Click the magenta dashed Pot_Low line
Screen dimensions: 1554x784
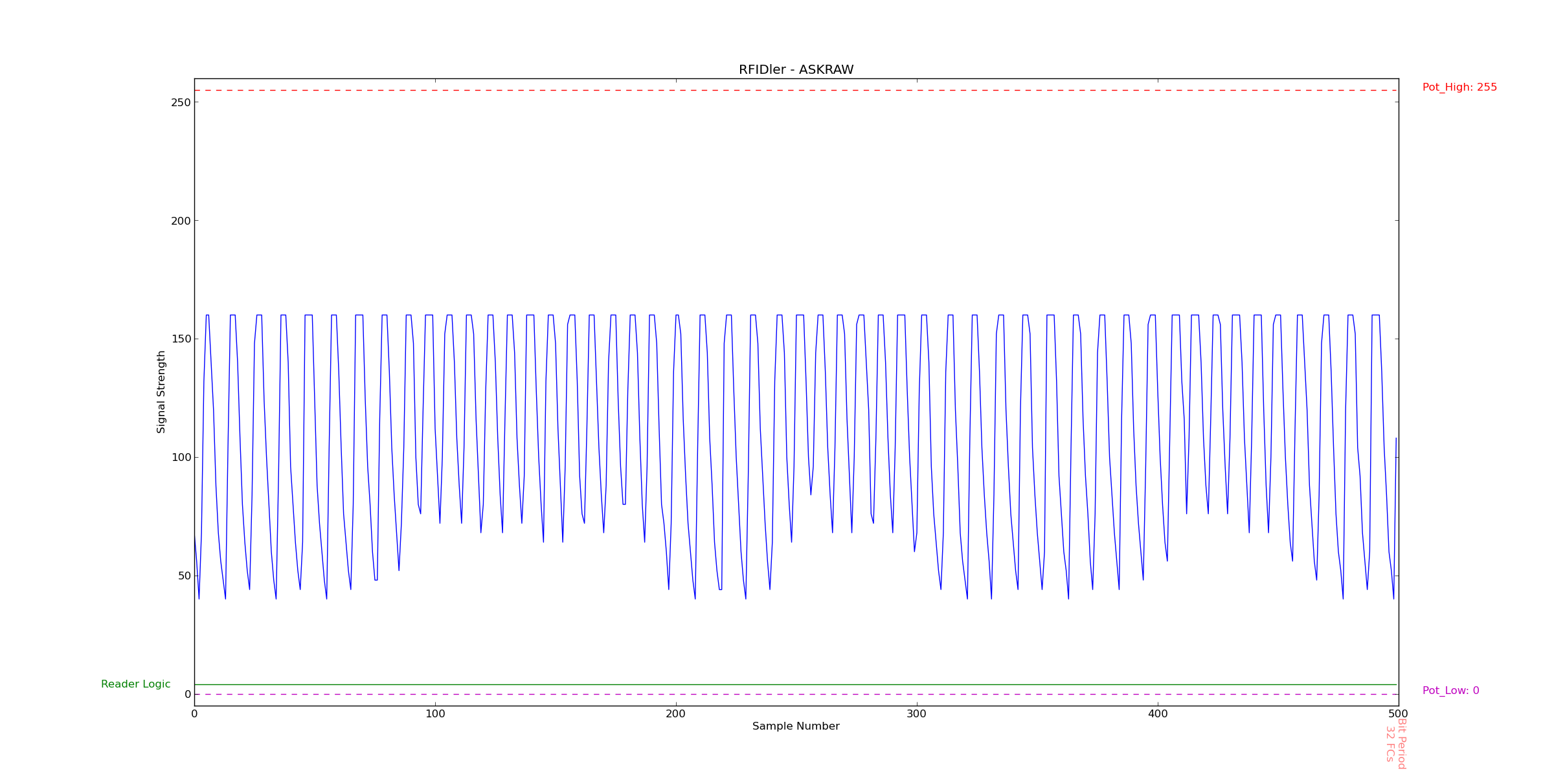(x=796, y=694)
